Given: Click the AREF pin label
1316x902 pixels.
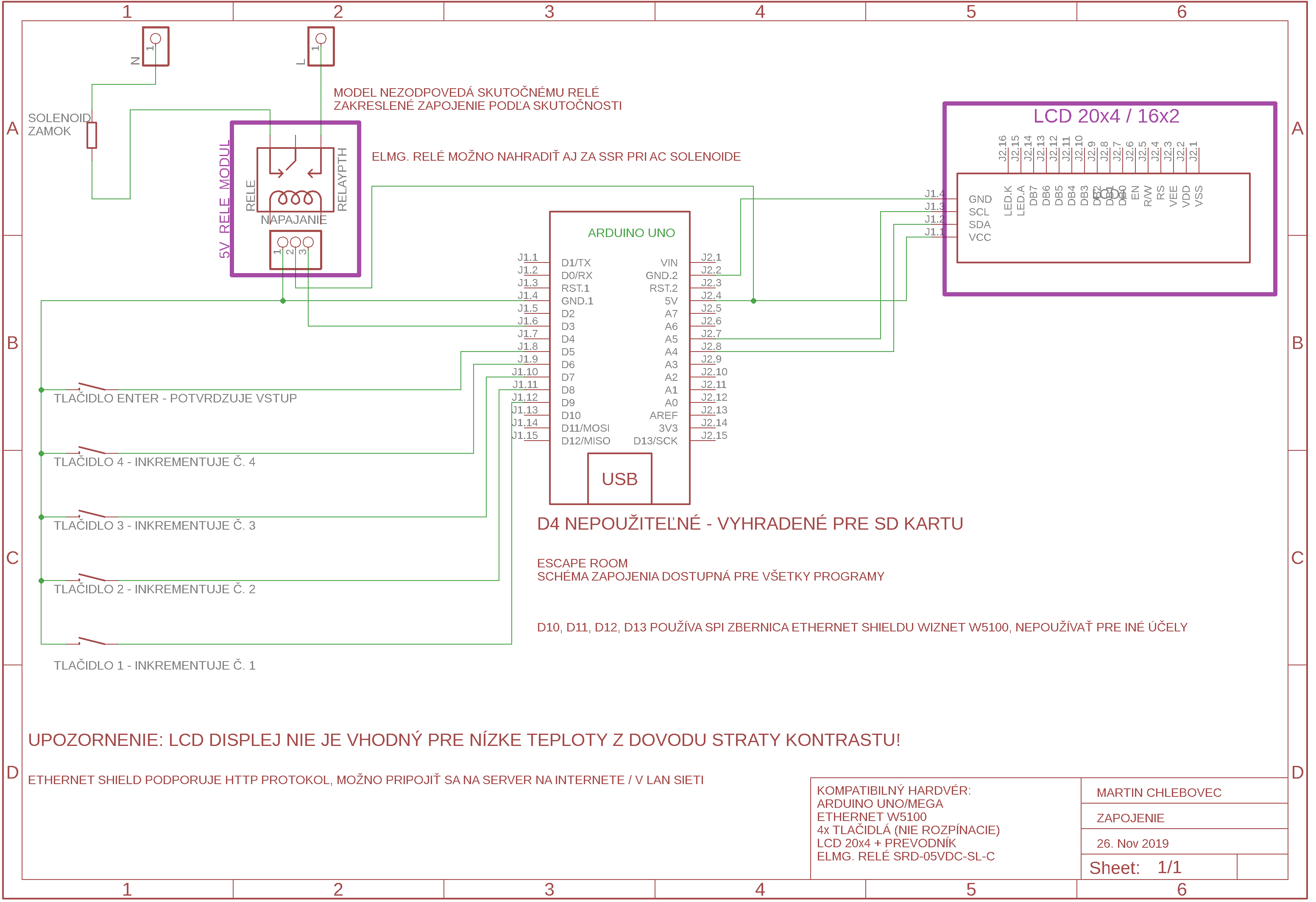Looking at the screenshot, I should pos(664,415).
